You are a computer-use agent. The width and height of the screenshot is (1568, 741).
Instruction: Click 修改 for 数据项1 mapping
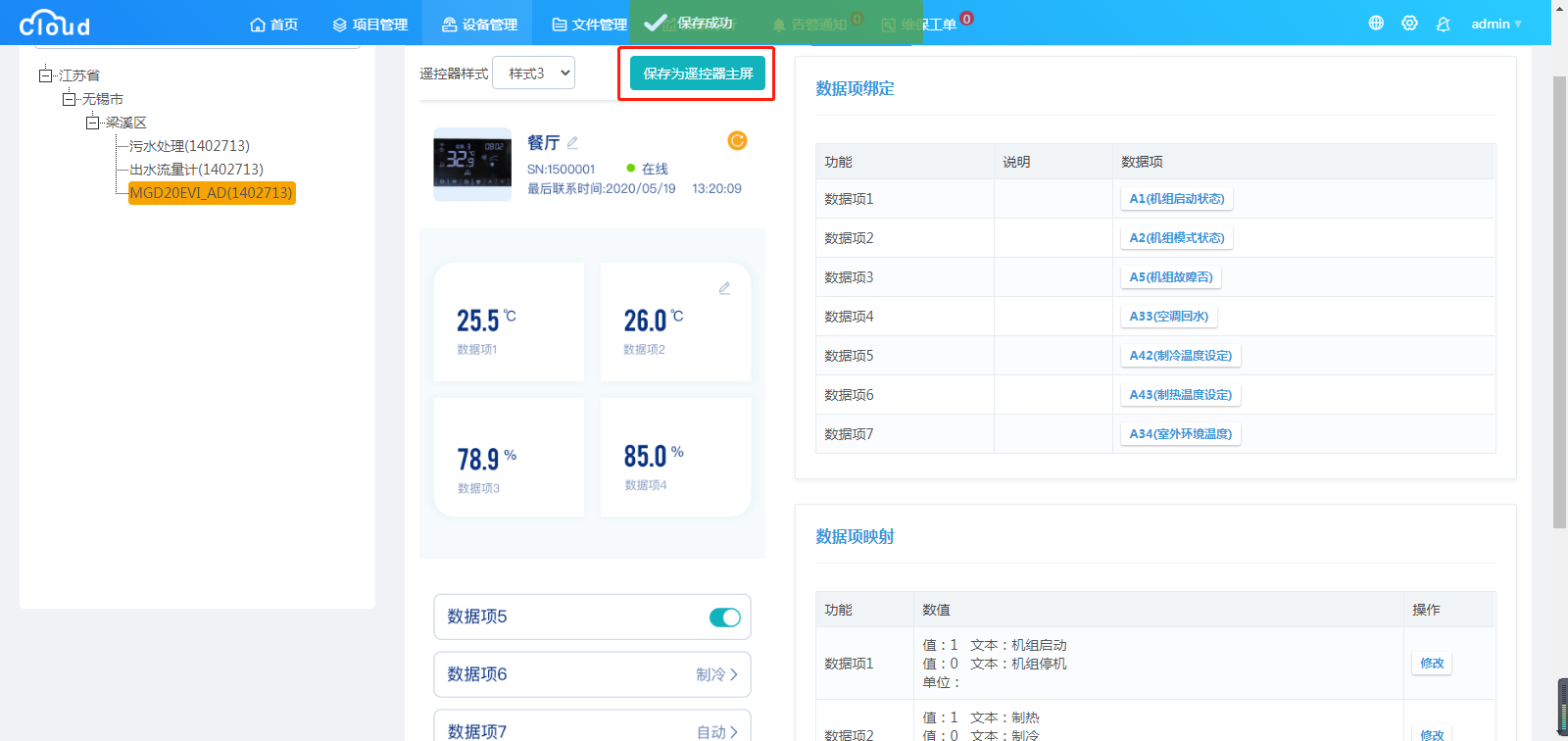(1432, 664)
